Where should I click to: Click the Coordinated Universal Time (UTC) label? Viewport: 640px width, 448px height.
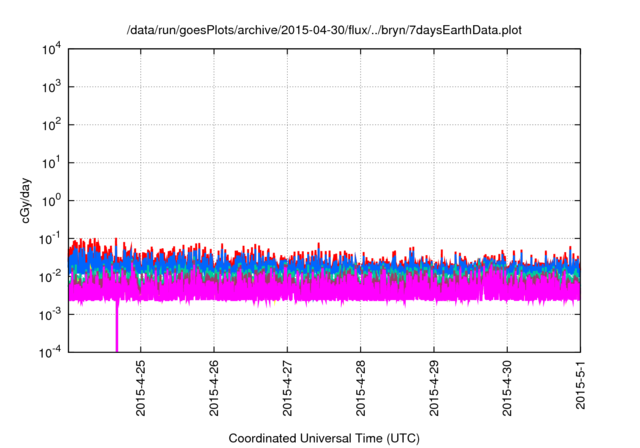324,438
